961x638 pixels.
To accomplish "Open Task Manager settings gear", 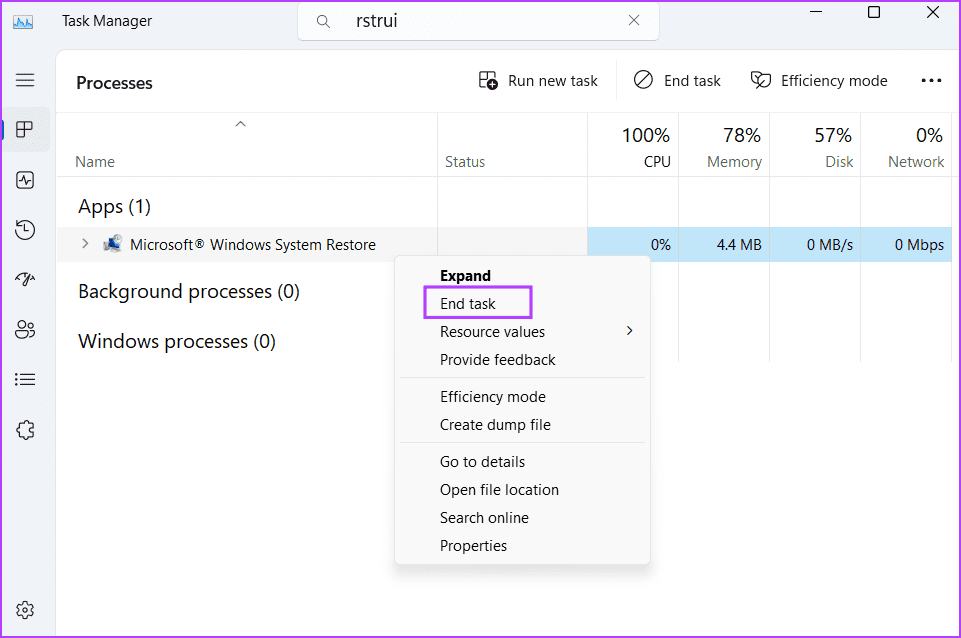I will point(25,610).
